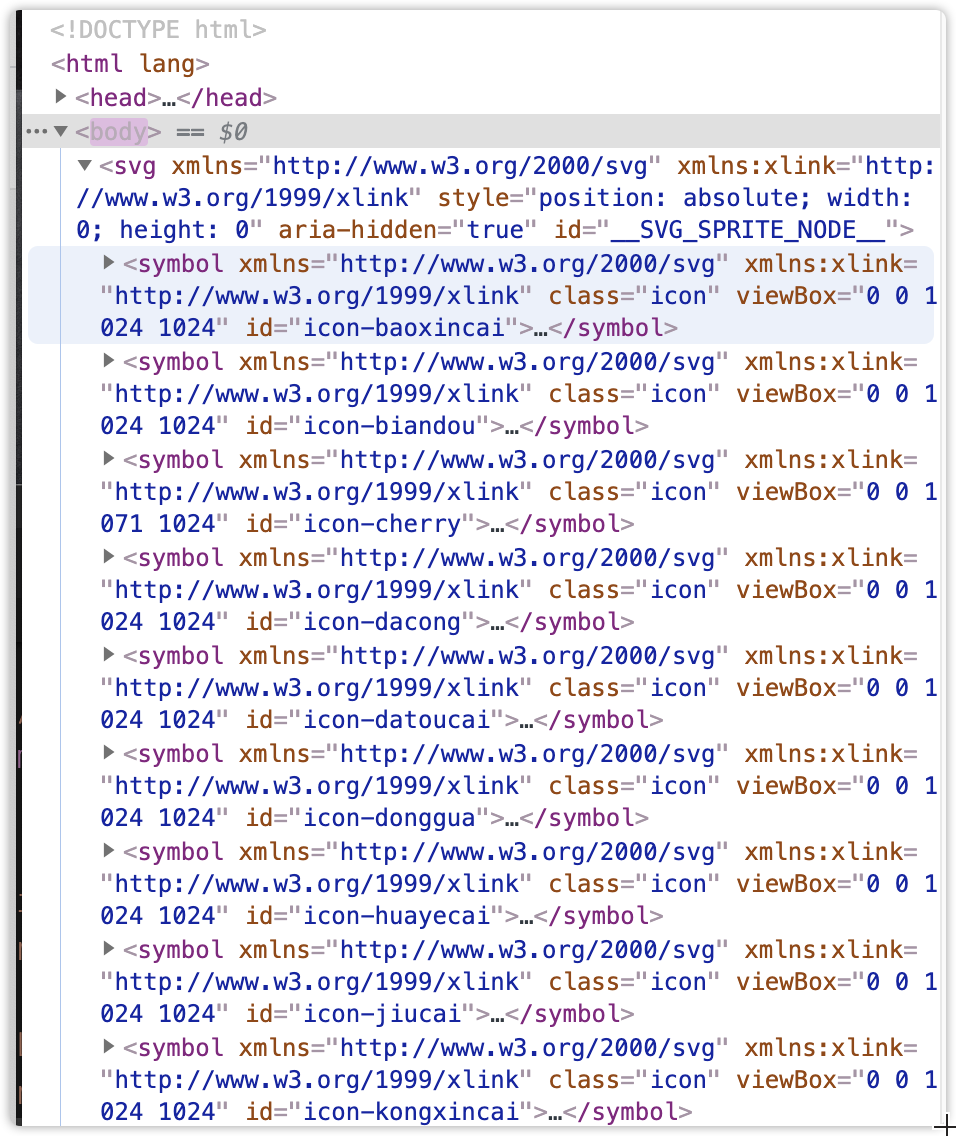
Task: Expand the icon-dacong symbol node
Action: point(107,558)
